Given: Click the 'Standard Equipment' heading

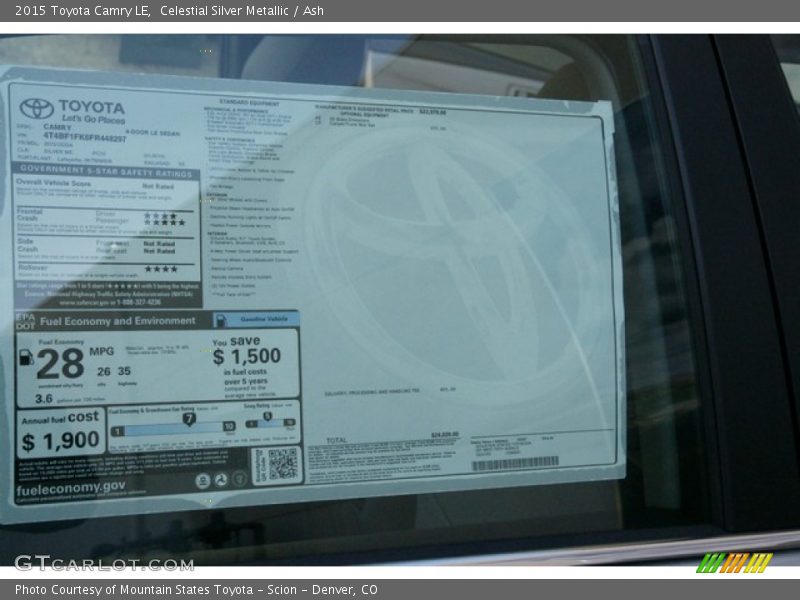Looking at the screenshot, I should [x=249, y=103].
